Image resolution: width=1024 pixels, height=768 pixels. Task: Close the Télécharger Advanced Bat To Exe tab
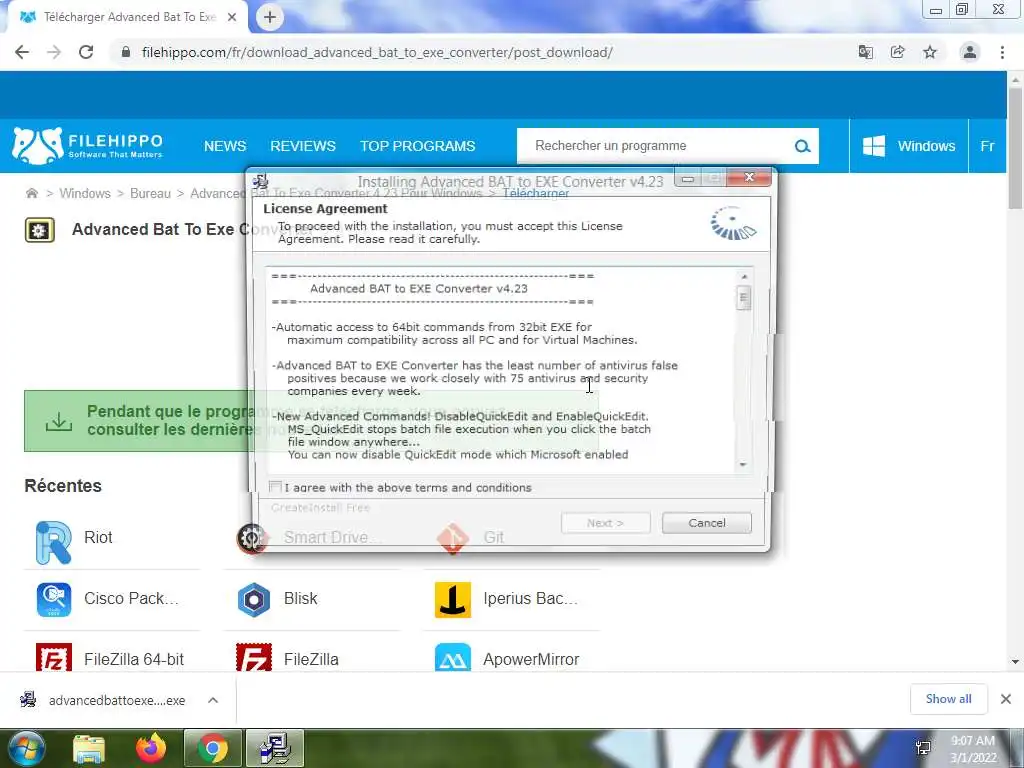pyautogui.click(x=232, y=17)
